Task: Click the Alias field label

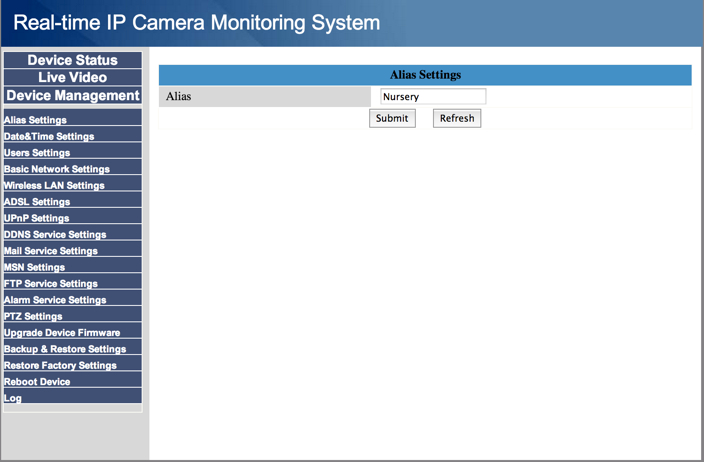Action: [178, 97]
